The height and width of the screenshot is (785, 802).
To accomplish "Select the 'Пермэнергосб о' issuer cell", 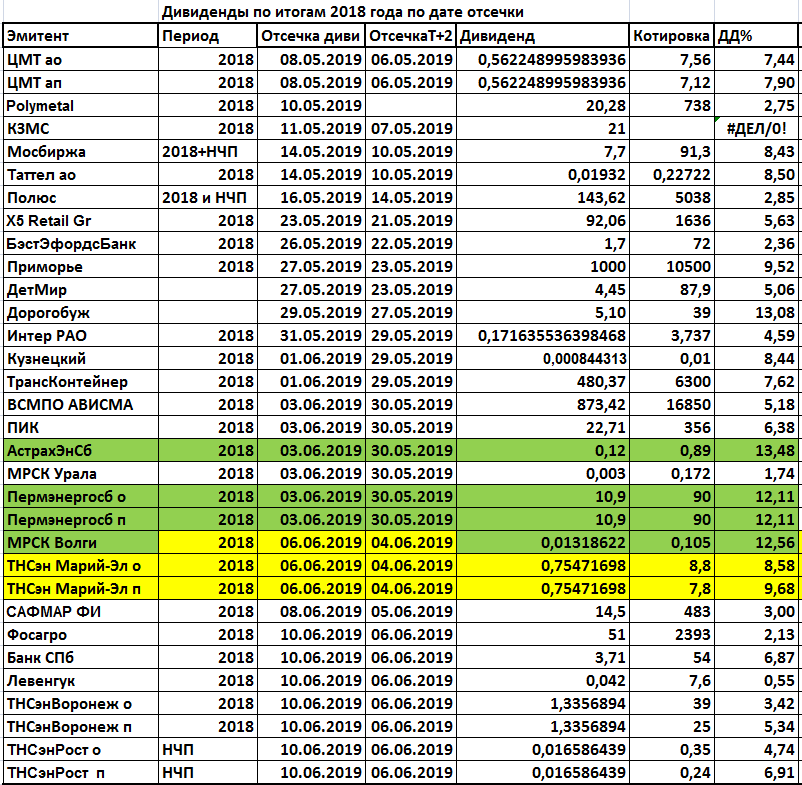I will 81,497.
